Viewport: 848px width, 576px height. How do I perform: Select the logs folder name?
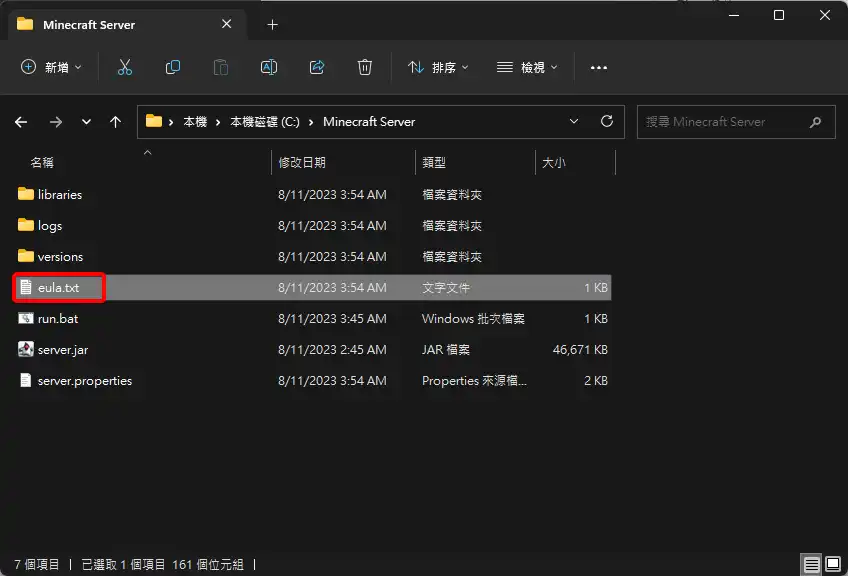(50, 226)
